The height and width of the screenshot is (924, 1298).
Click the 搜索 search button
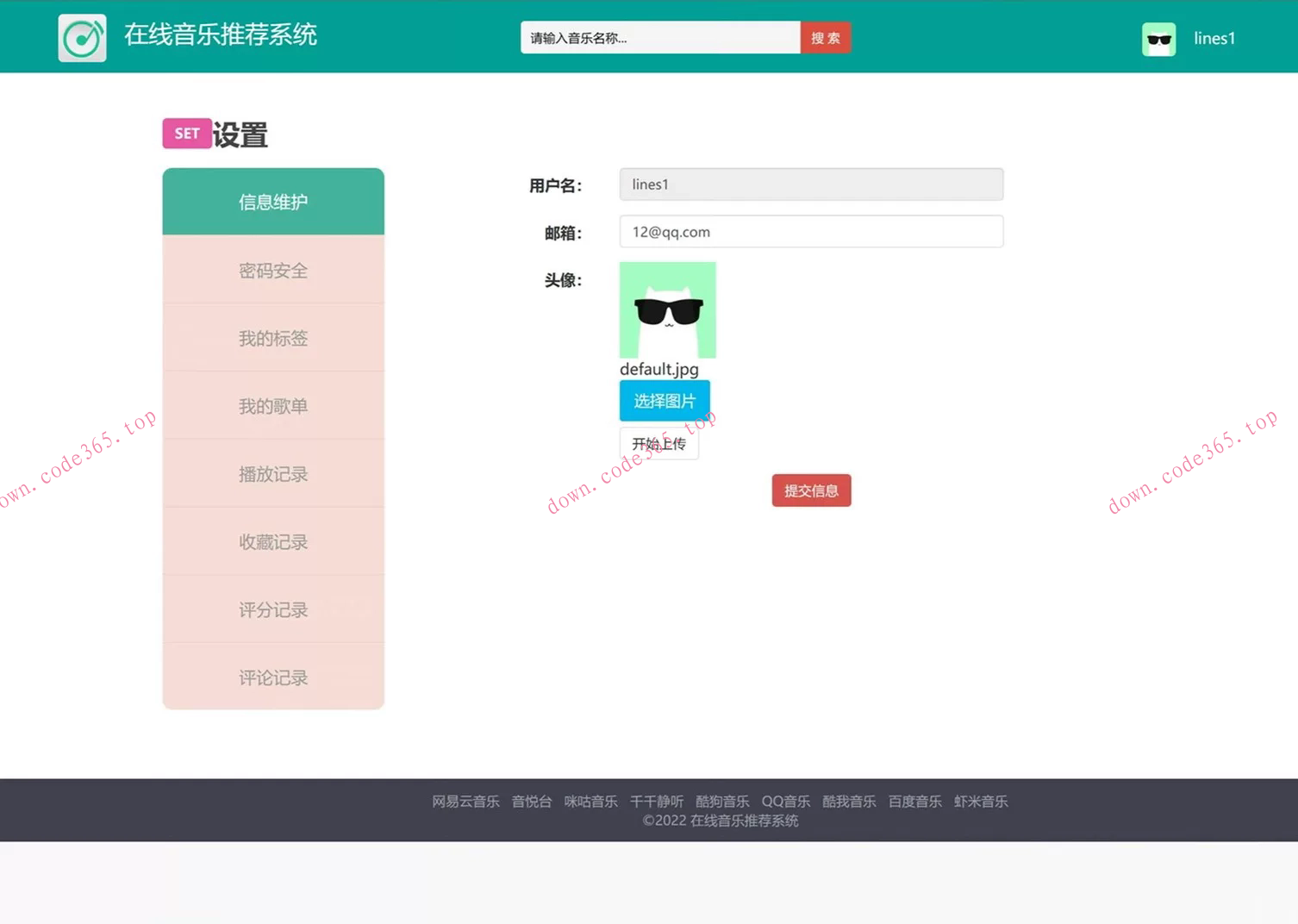824,37
